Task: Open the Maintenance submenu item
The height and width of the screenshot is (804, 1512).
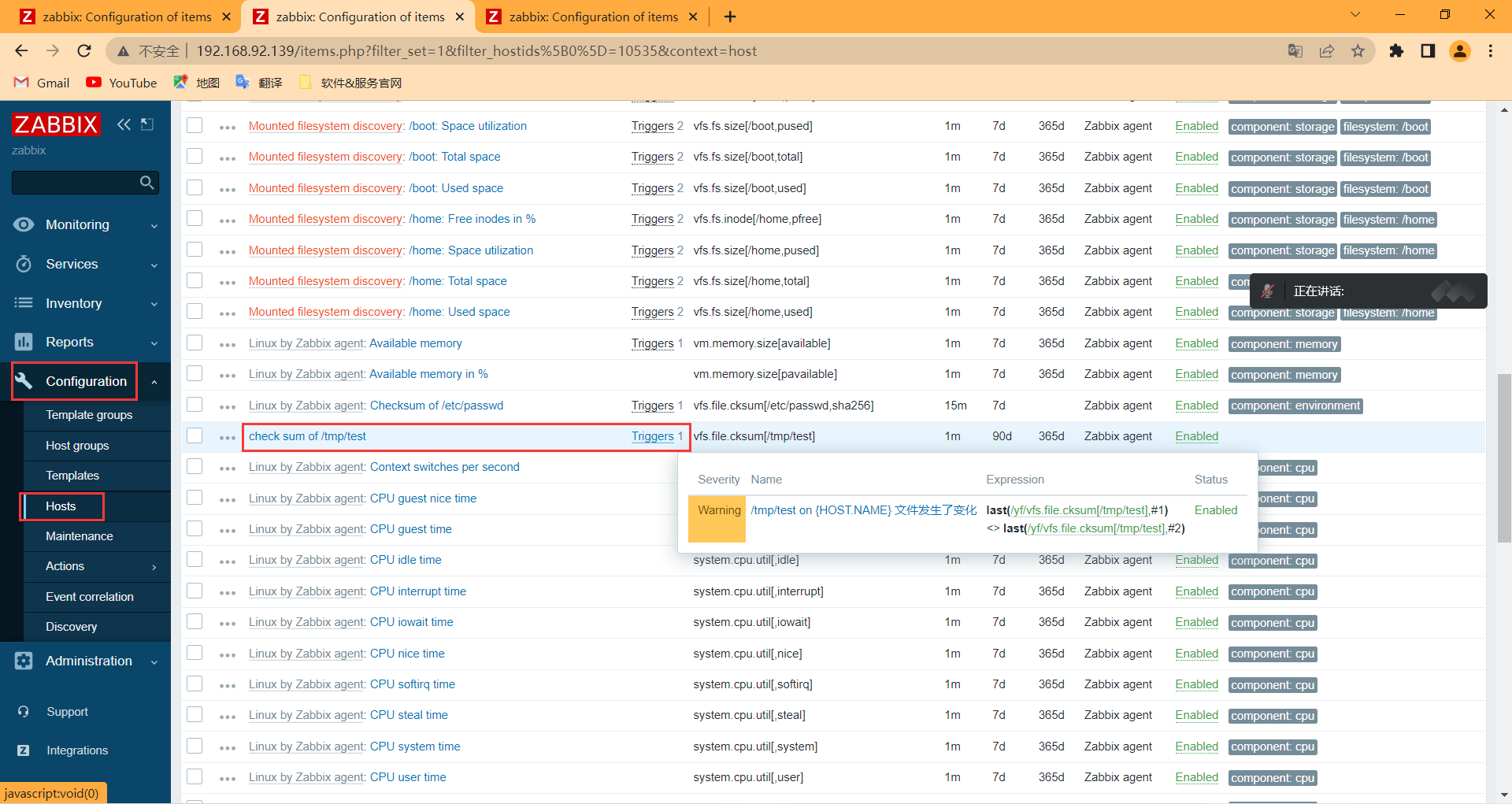Action: point(80,536)
